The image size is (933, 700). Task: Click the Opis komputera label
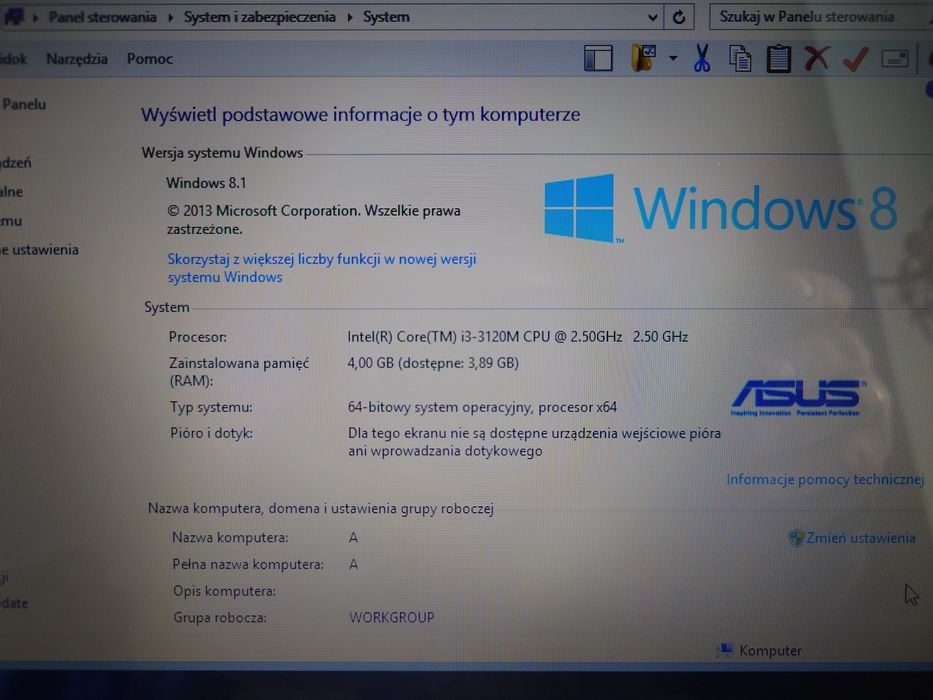point(225,591)
